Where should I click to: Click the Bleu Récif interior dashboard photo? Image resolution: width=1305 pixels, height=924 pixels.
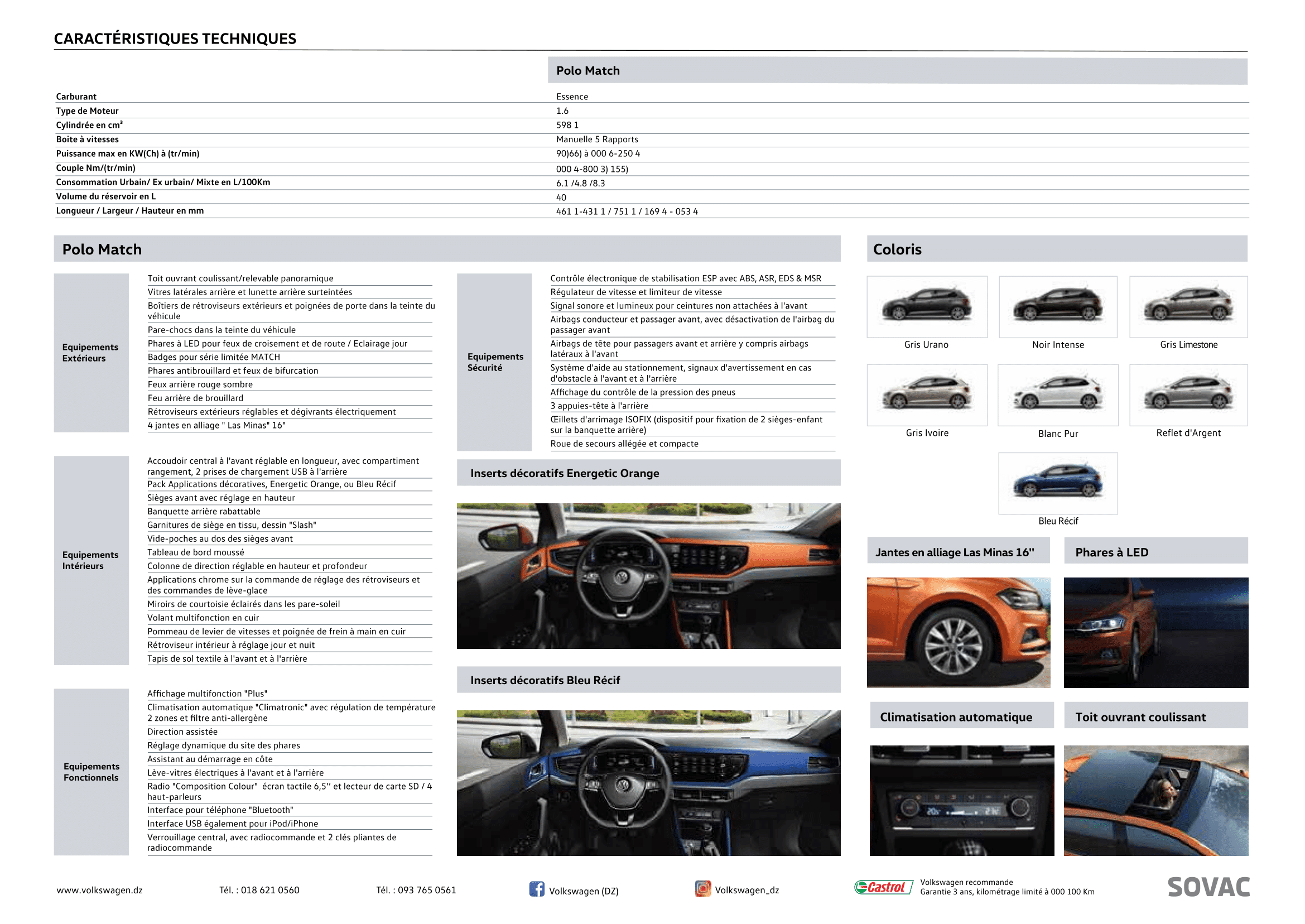648,782
